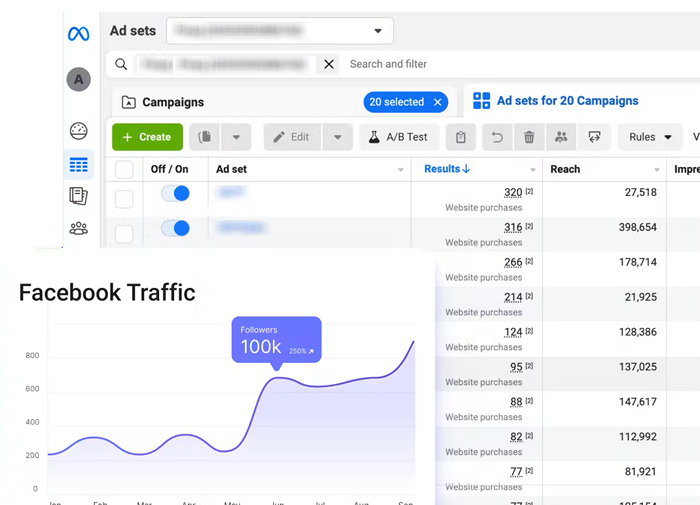Switch to Ad sets for 20 Campaigns tab
This screenshot has height=505, width=700.
click(x=566, y=101)
